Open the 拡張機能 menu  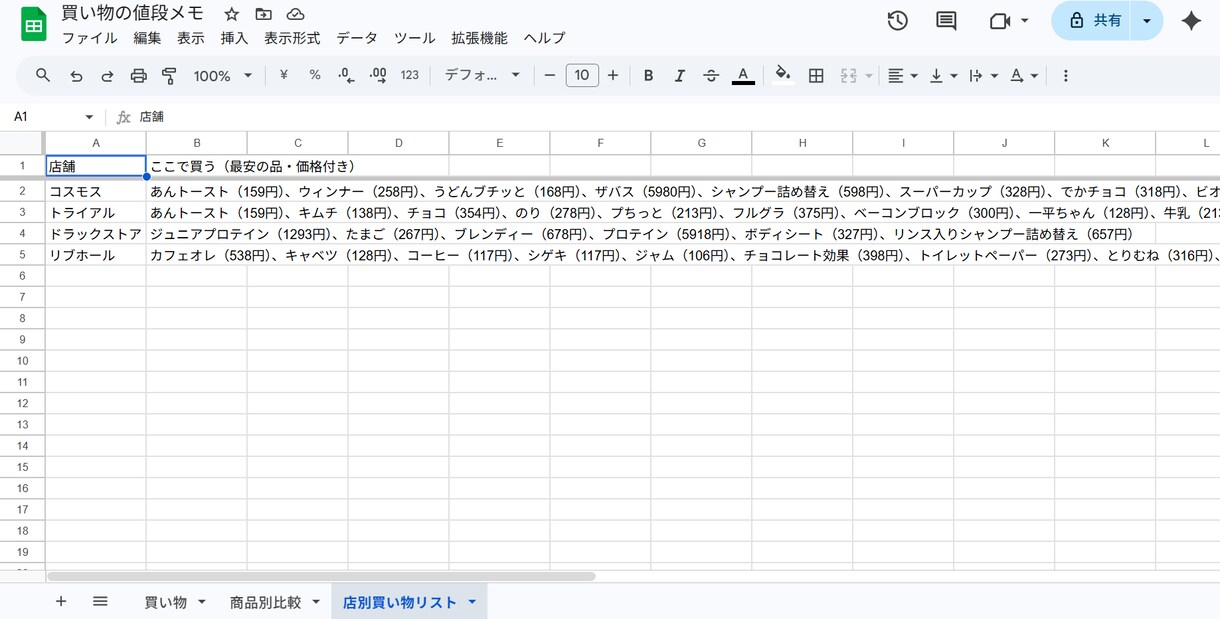[x=479, y=38]
